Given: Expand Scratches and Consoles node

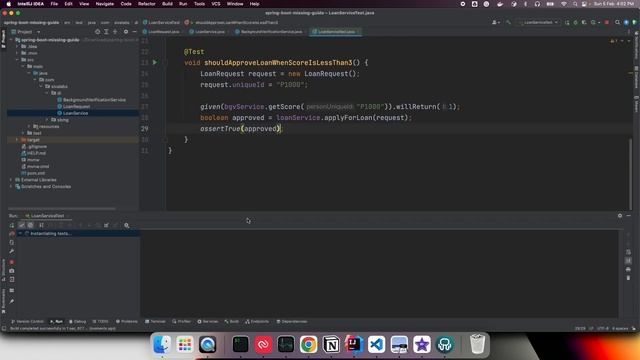Looking at the screenshot, I should click(x=11, y=187).
